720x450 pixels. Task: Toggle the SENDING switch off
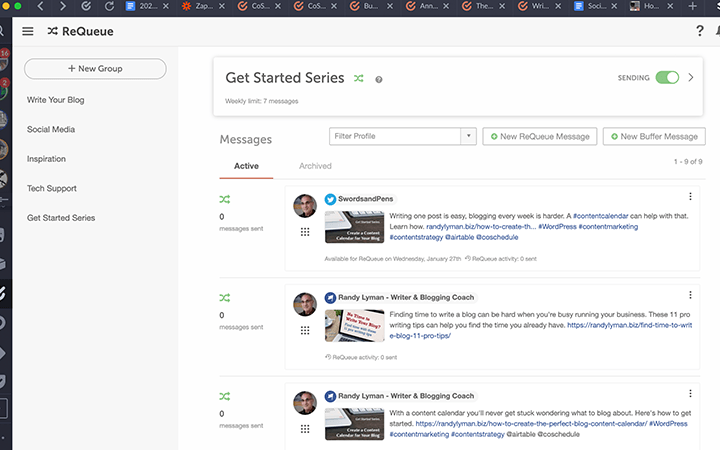click(667, 78)
